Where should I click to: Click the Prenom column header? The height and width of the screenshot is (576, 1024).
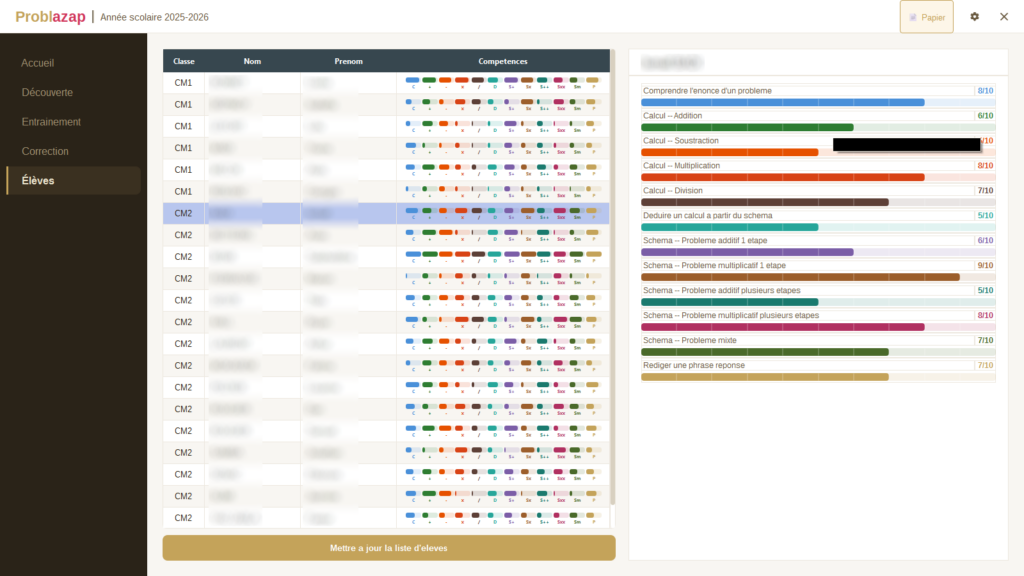pos(348,61)
